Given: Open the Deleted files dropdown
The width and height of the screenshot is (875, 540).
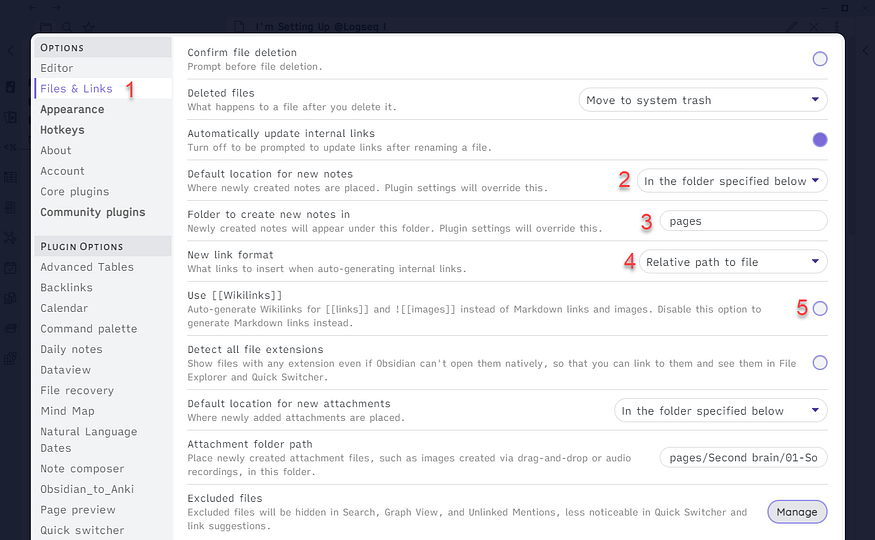Looking at the screenshot, I should click(x=703, y=100).
